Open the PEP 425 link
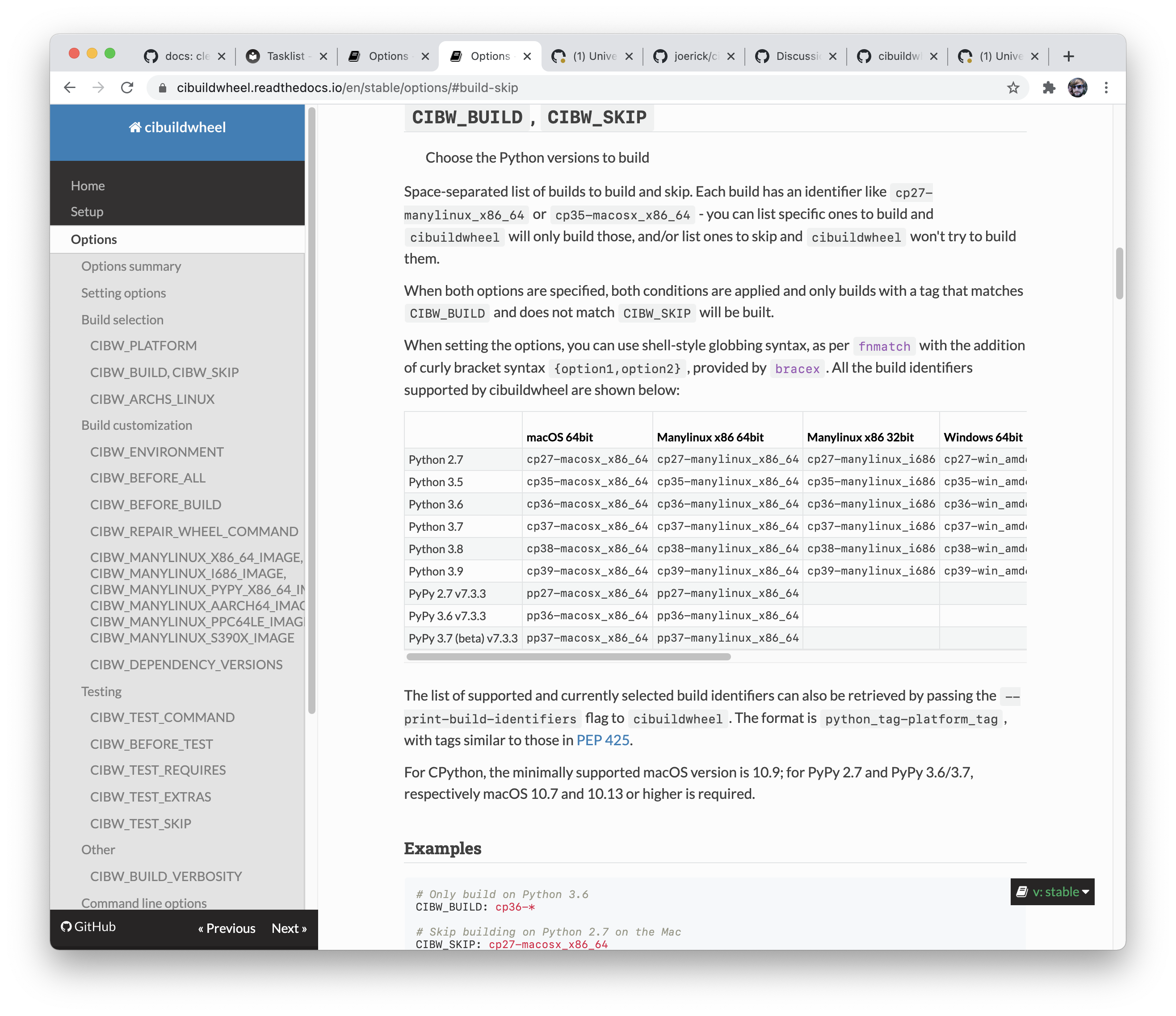Screen dimensions: 1176x1016 (x=602, y=740)
